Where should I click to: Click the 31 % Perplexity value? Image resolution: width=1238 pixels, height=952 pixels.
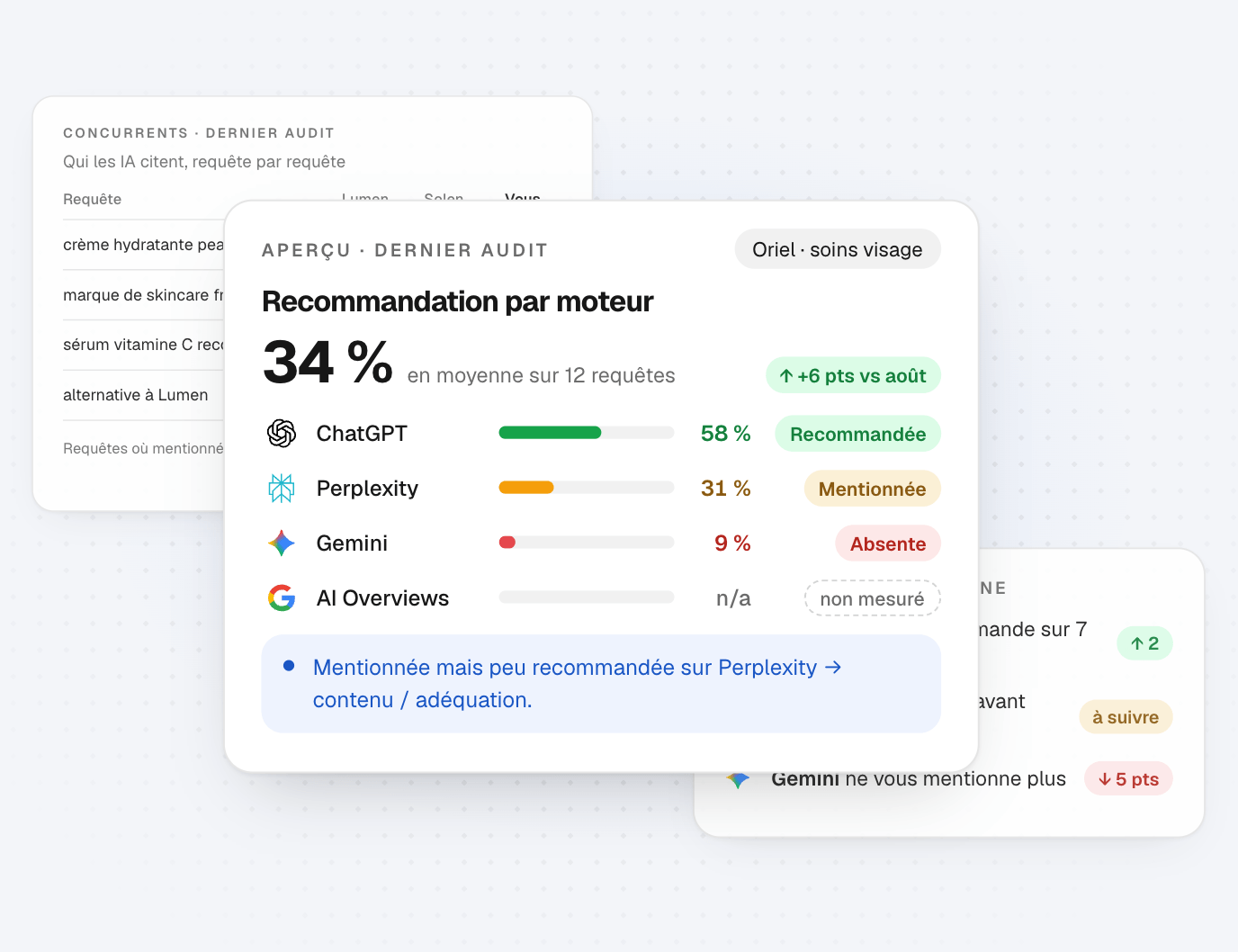pyautogui.click(x=725, y=489)
